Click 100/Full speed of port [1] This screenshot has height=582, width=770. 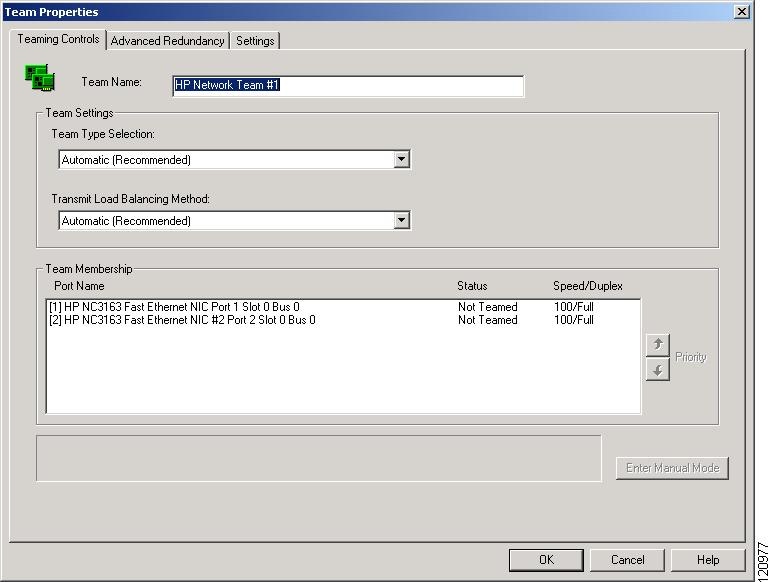tap(574, 307)
